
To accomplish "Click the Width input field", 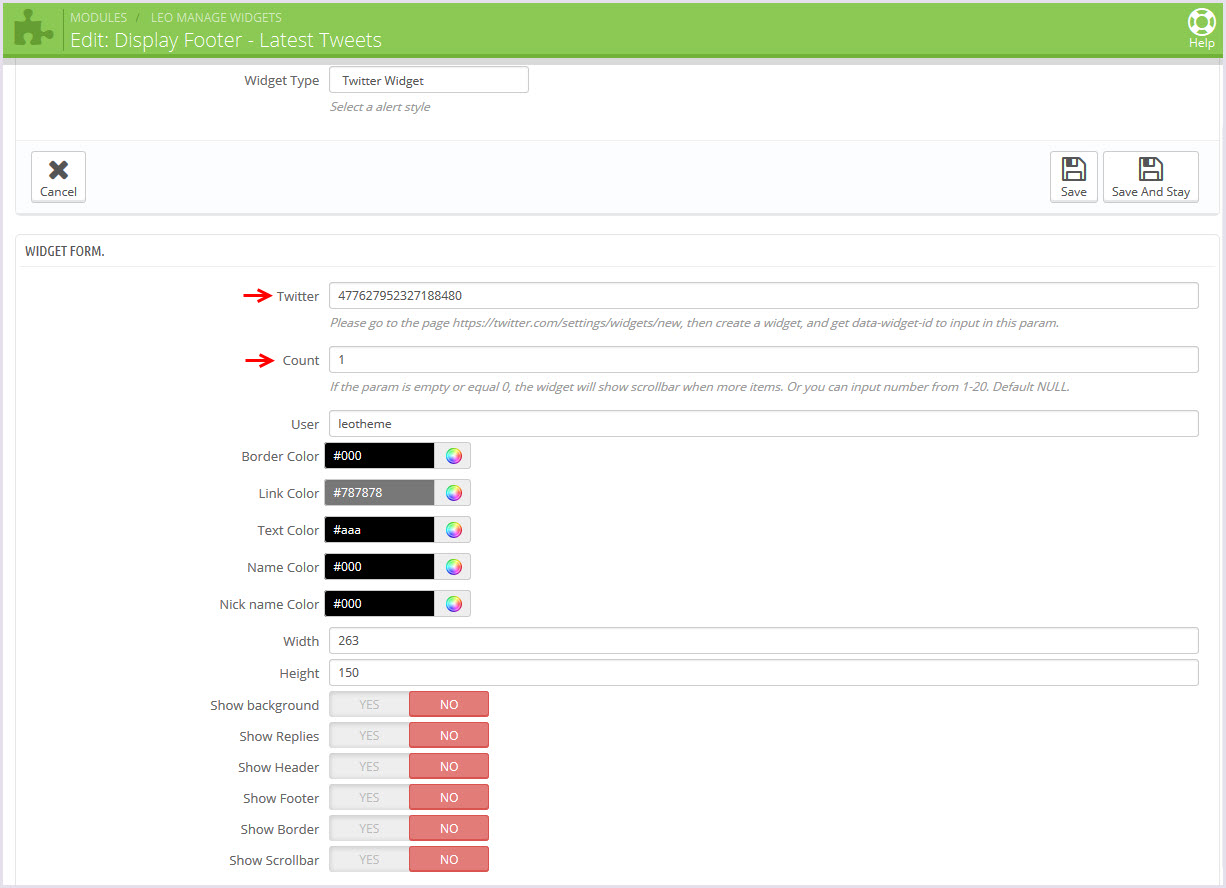I will (x=763, y=641).
